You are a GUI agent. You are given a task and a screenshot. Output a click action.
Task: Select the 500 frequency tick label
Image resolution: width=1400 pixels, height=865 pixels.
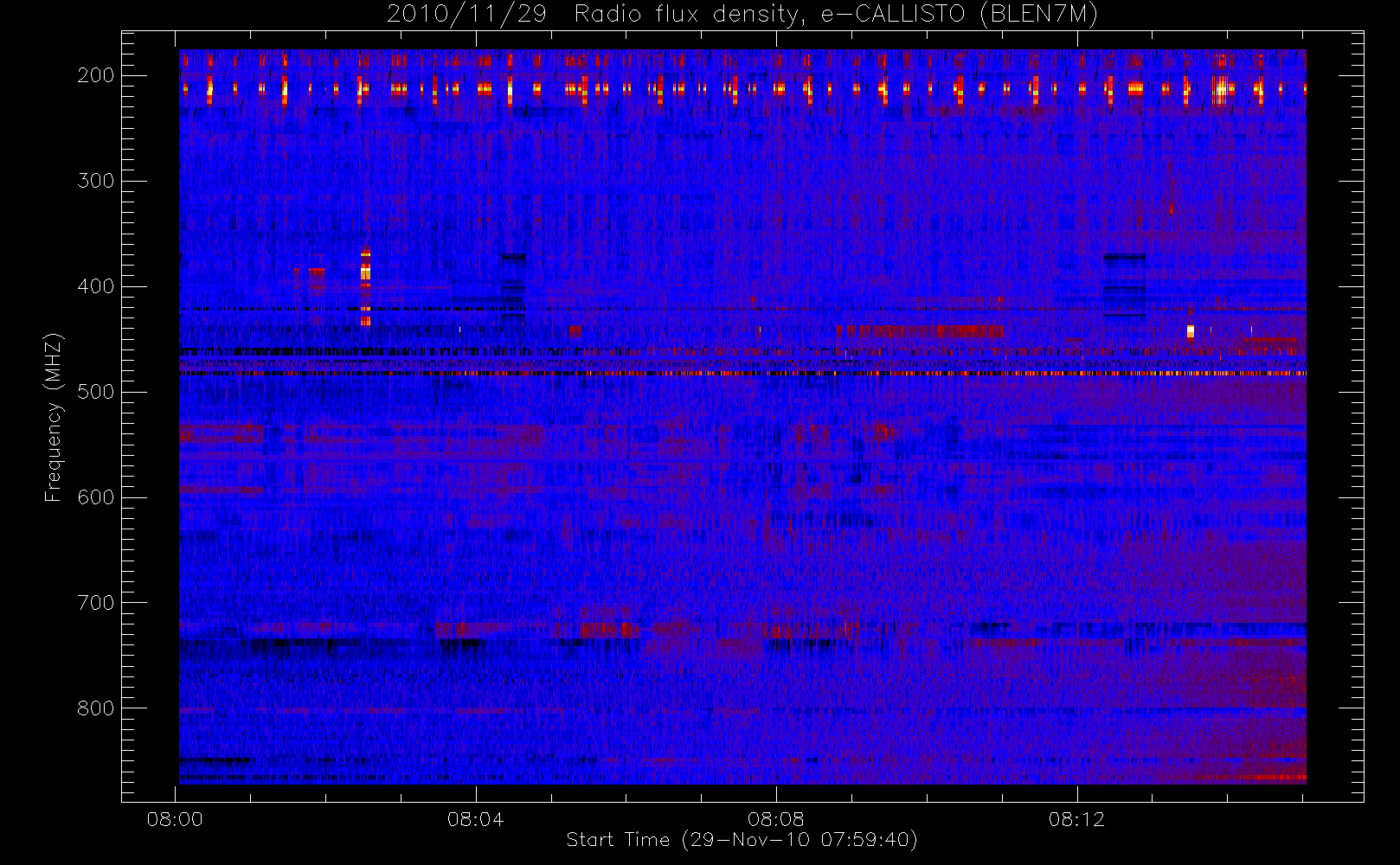point(96,392)
